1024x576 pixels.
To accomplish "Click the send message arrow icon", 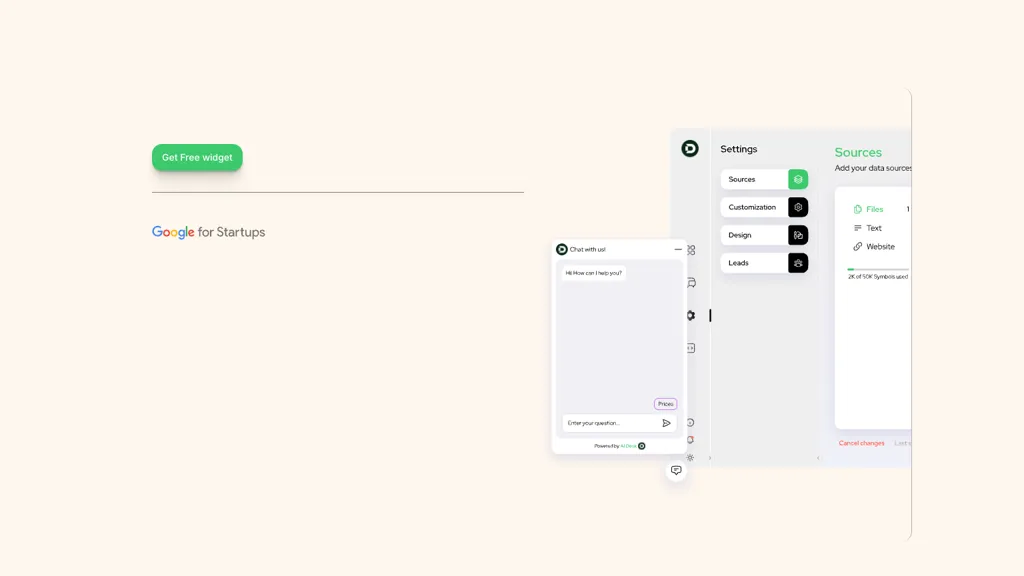I will pyautogui.click(x=666, y=423).
